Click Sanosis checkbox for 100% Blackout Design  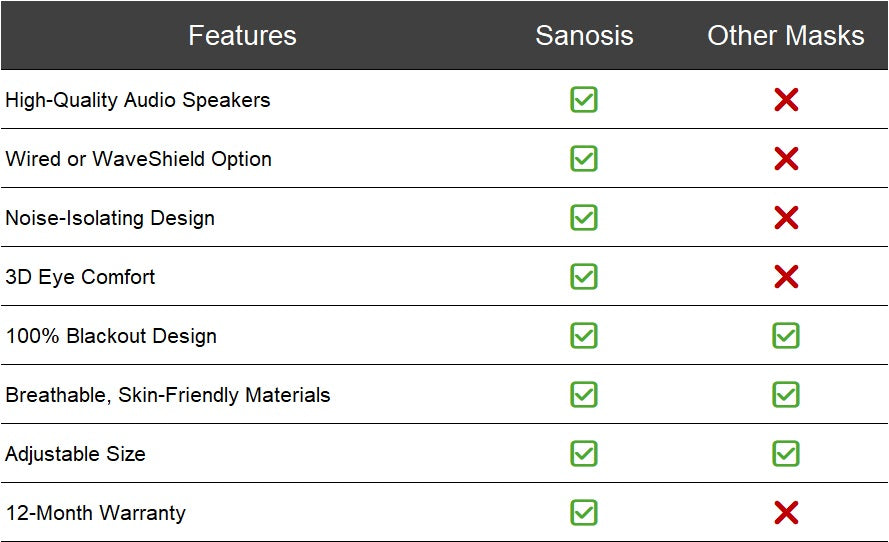[x=584, y=335]
